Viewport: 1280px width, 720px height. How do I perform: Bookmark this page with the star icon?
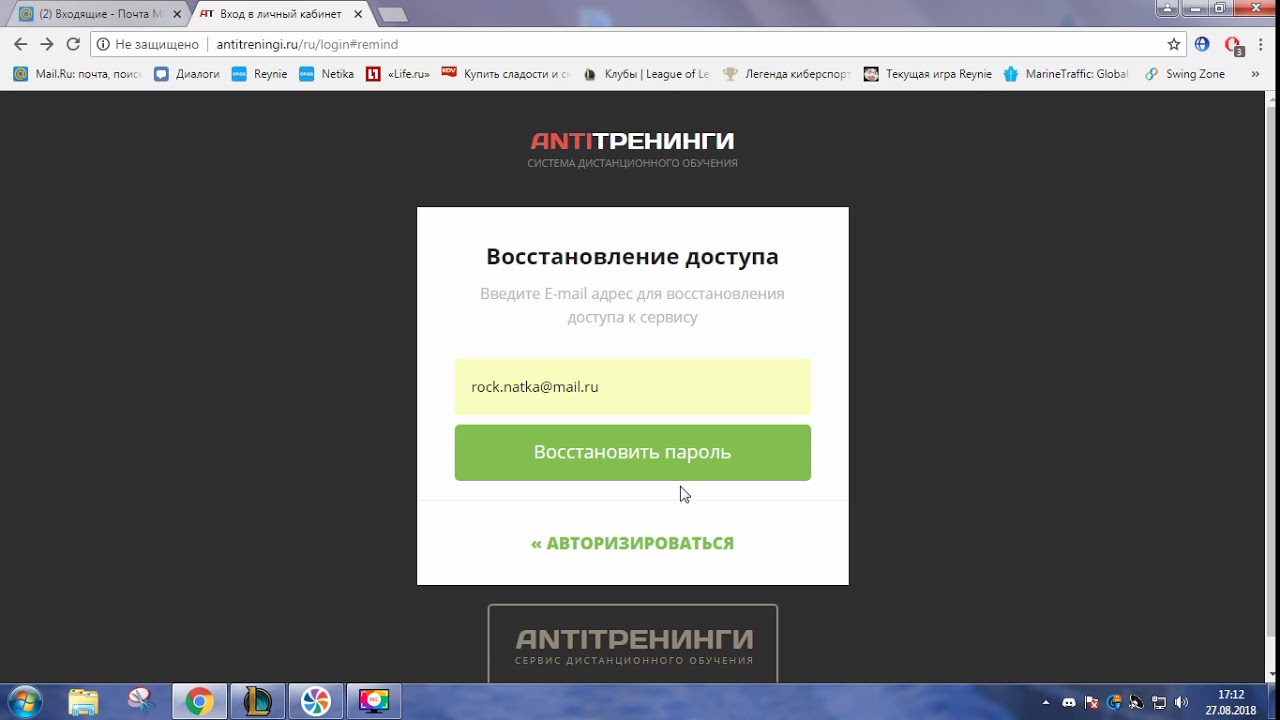pos(1174,44)
